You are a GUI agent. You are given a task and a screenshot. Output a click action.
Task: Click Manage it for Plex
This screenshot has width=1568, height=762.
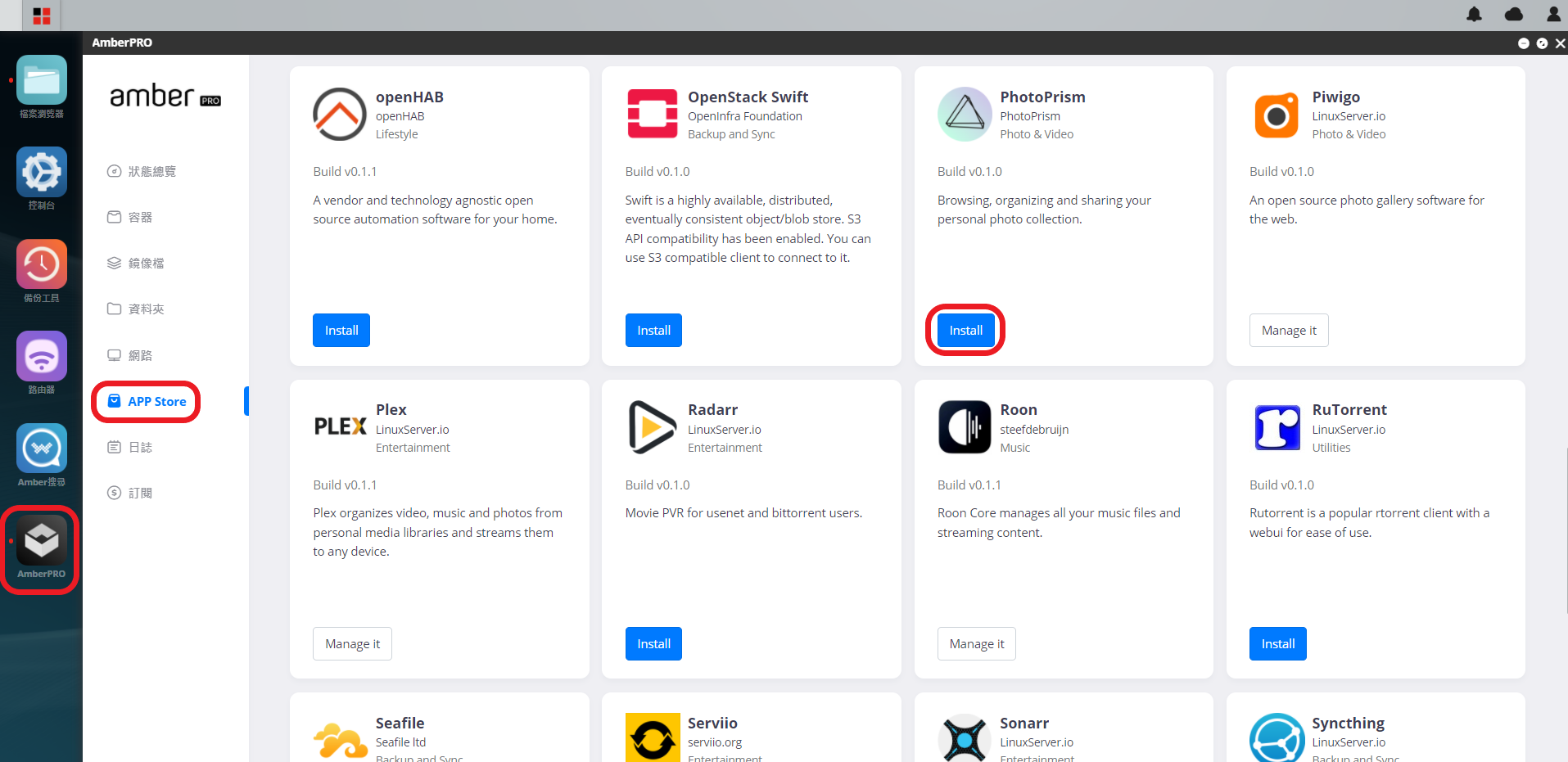click(x=352, y=644)
